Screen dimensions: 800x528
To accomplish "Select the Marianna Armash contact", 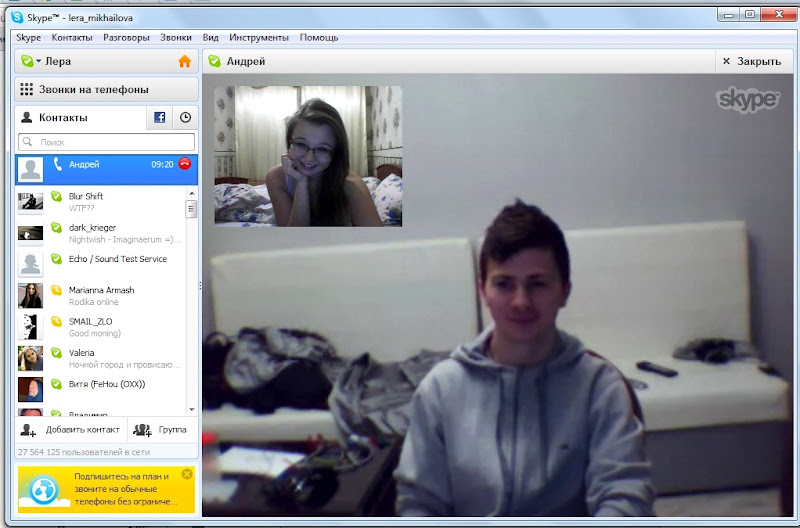I will click(x=100, y=296).
